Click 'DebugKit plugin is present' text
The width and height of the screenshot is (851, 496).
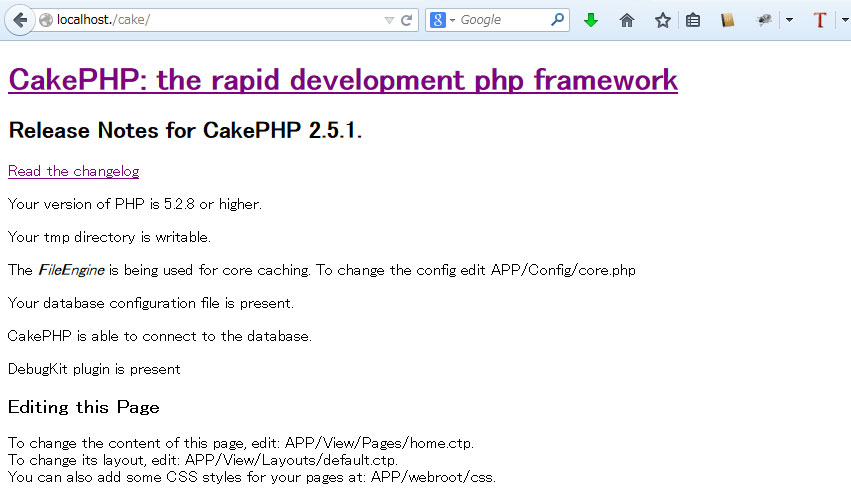pyautogui.click(x=94, y=370)
